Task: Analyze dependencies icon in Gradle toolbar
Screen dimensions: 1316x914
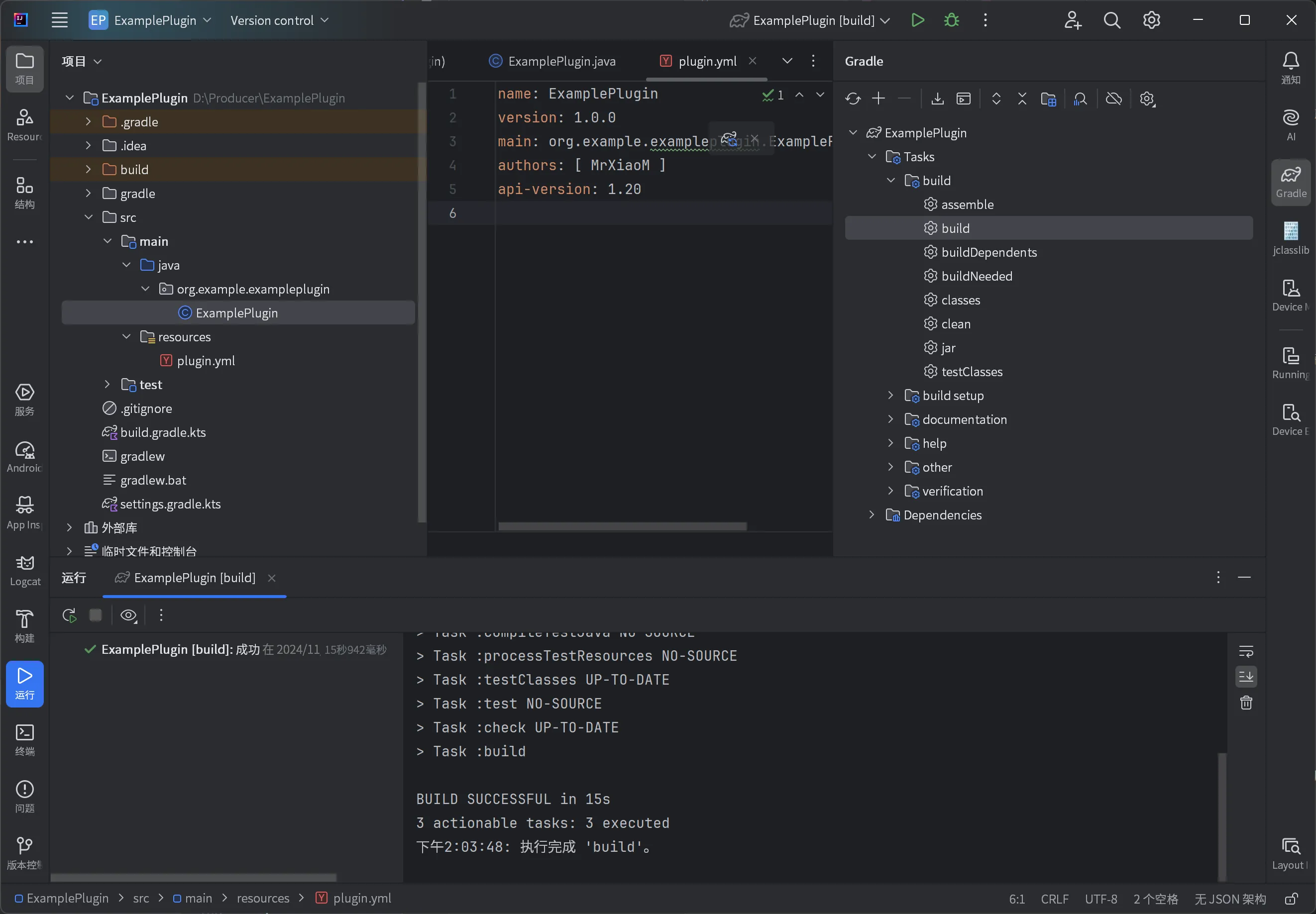Action: pos(1080,99)
